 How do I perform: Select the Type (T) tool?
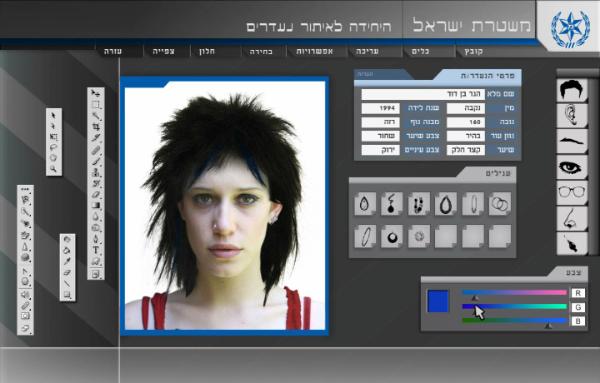tap(96, 250)
